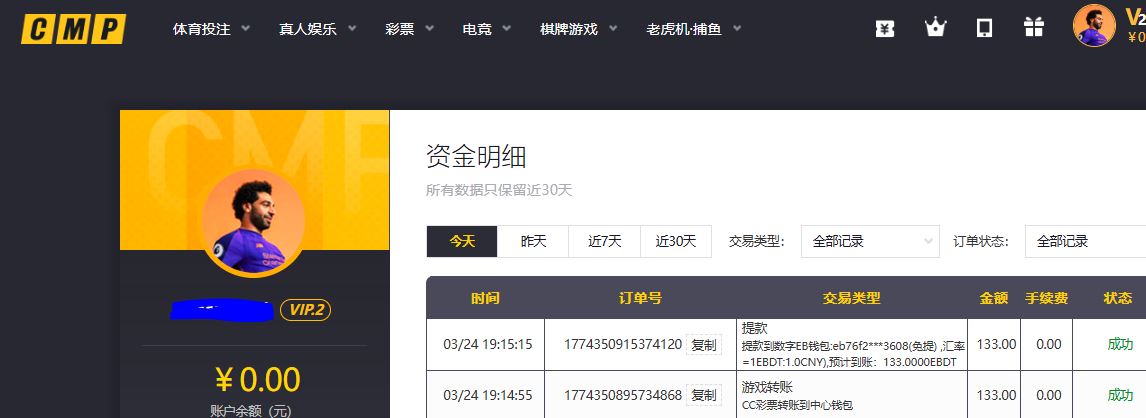
Task: Expand the 棋牌游戏 menu
Action: (578, 29)
